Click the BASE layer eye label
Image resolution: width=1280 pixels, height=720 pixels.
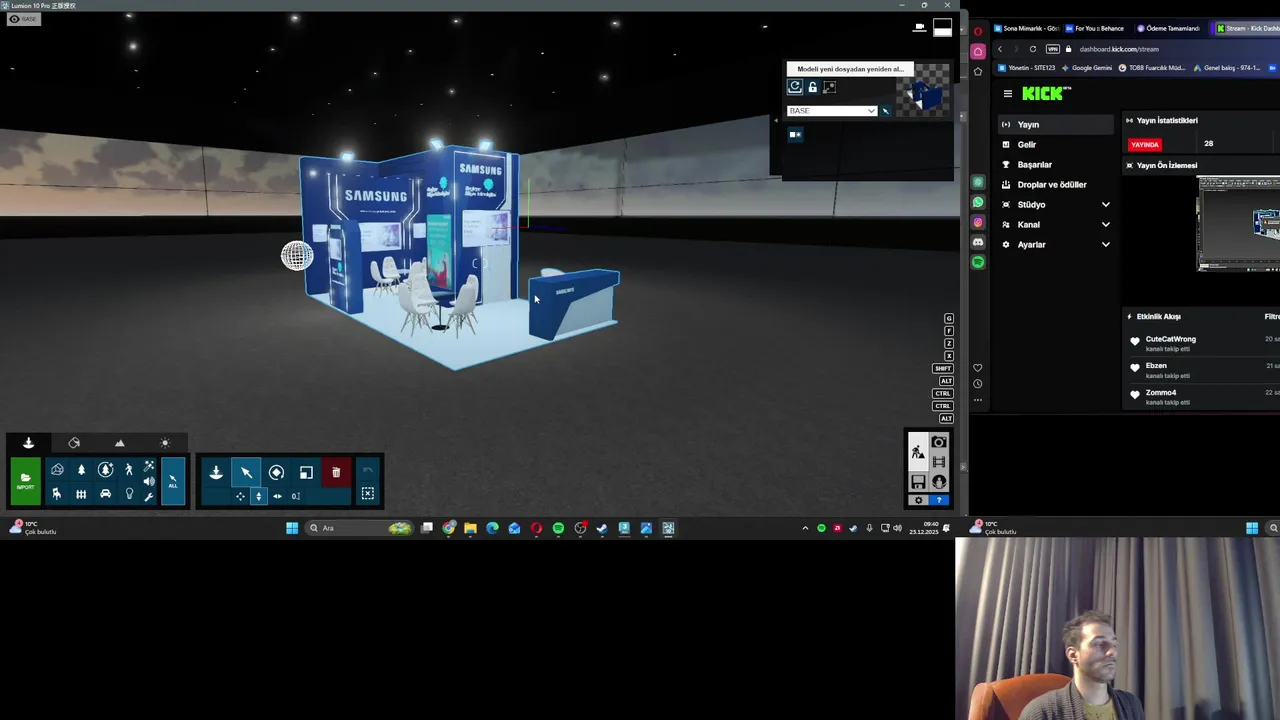pyautogui.click(x=22, y=19)
